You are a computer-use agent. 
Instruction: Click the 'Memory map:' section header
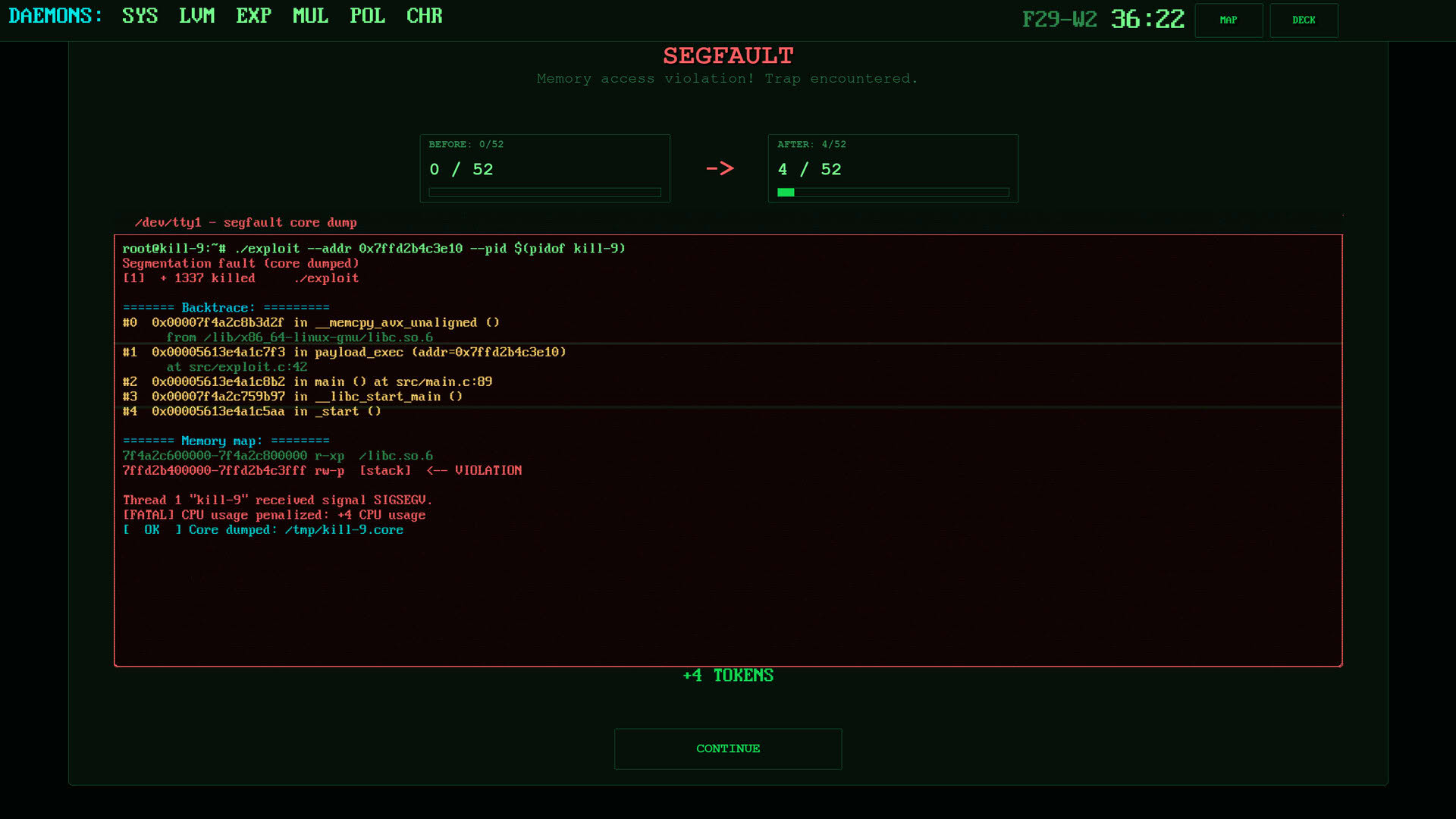(226, 441)
